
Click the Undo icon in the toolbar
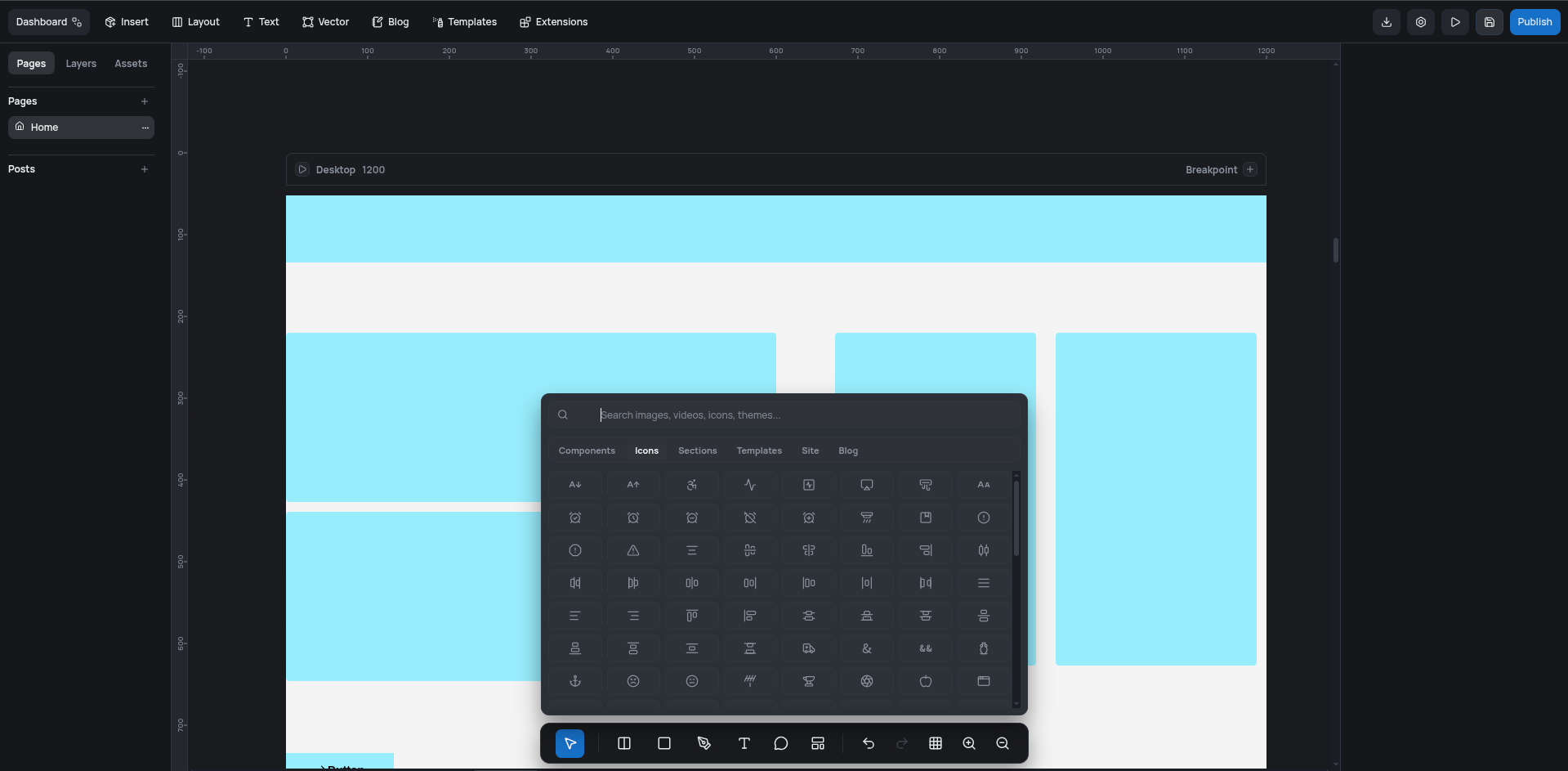click(868, 743)
